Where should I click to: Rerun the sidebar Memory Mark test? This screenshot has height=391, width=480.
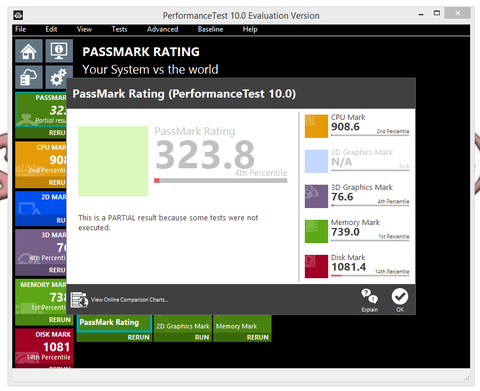click(x=59, y=320)
